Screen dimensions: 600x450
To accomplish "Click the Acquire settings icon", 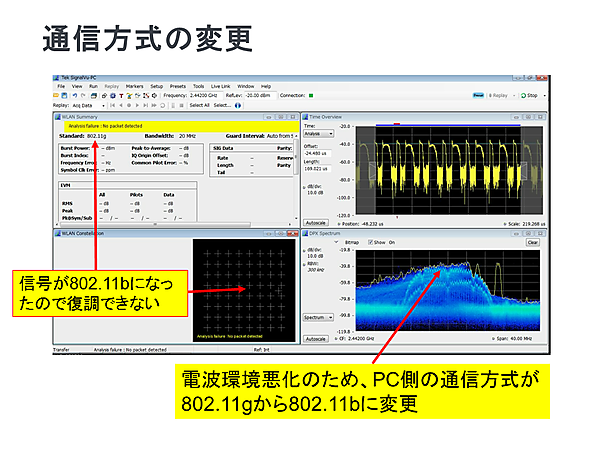I will point(138,96).
